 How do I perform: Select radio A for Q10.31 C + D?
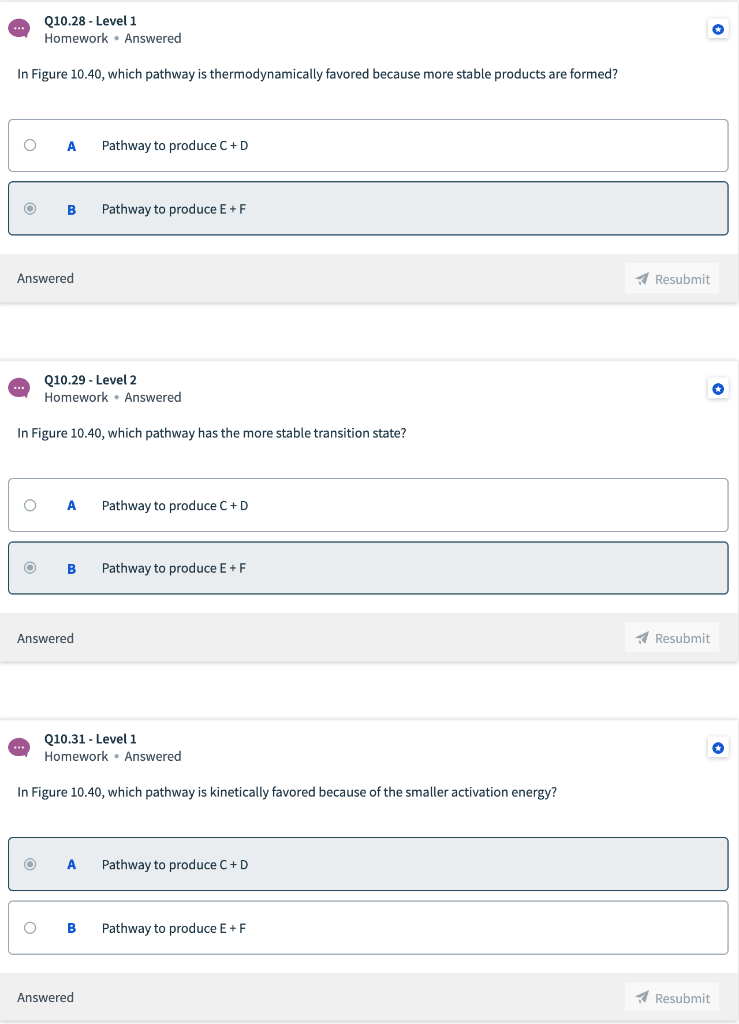tap(30, 864)
